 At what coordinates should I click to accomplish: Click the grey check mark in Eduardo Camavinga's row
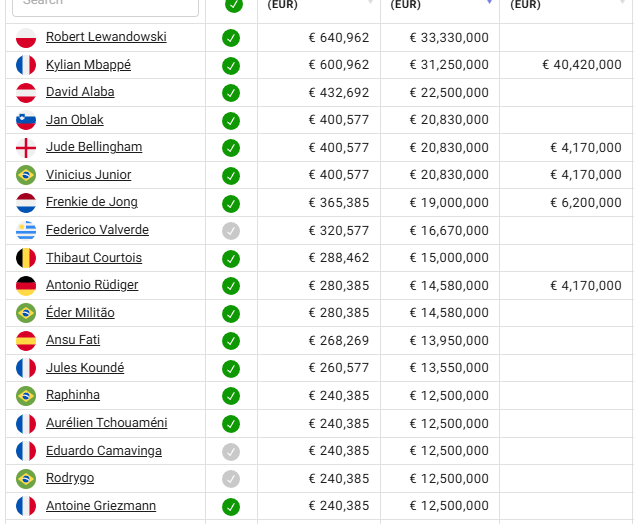click(x=231, y=451)
